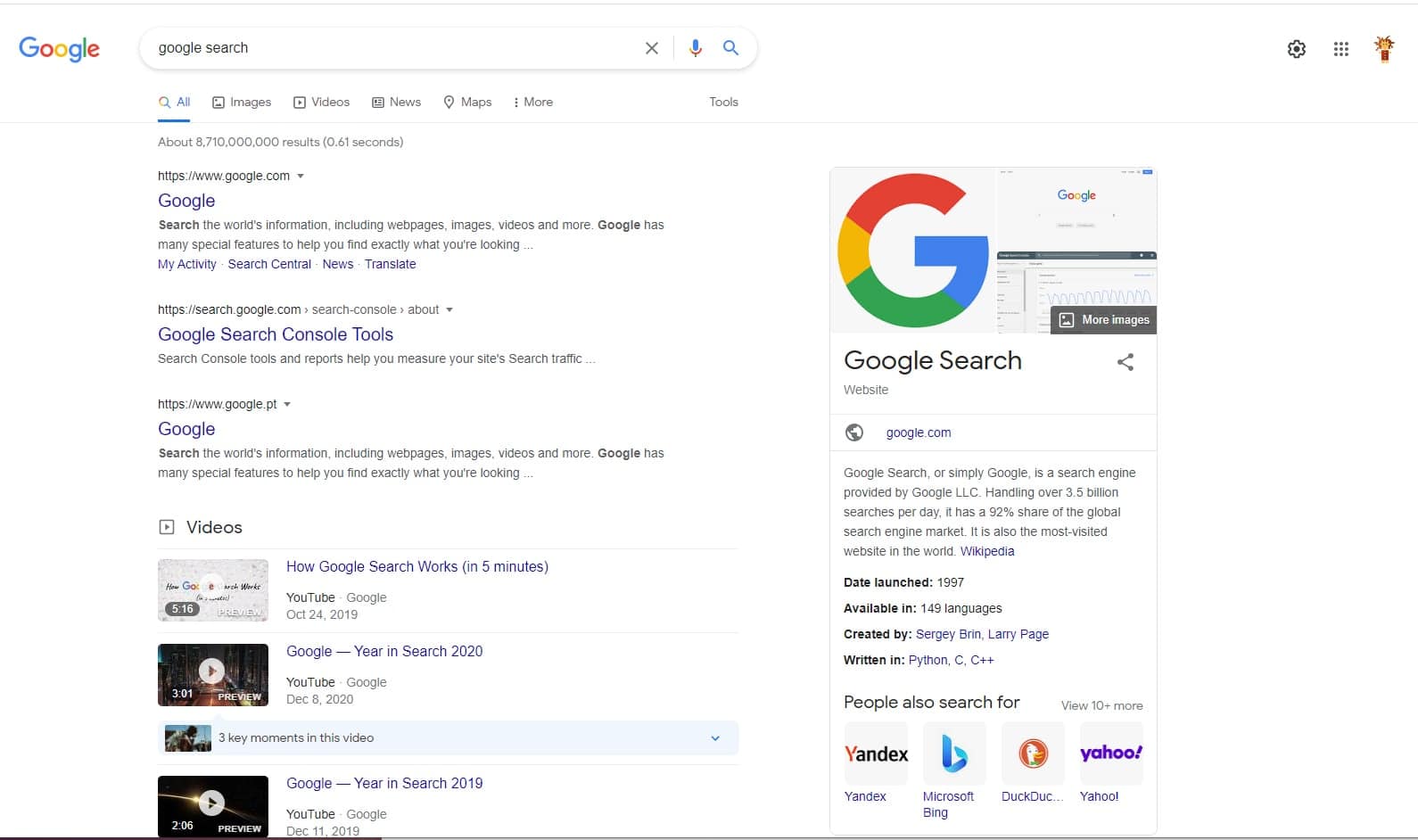The width and height of the screenshot is (1418, 840).
Task: Clear the search box with X icon
Action: tap(652, 48)
